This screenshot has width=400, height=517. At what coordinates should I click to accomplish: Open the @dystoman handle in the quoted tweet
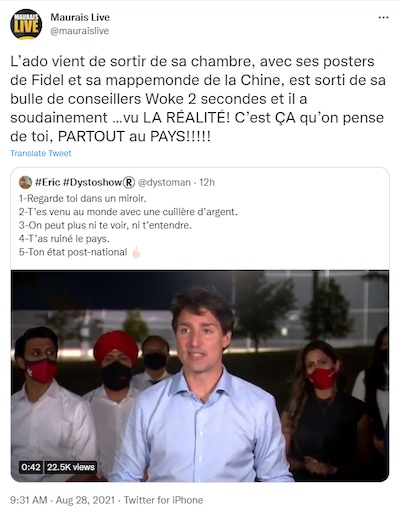coord(164,182)
